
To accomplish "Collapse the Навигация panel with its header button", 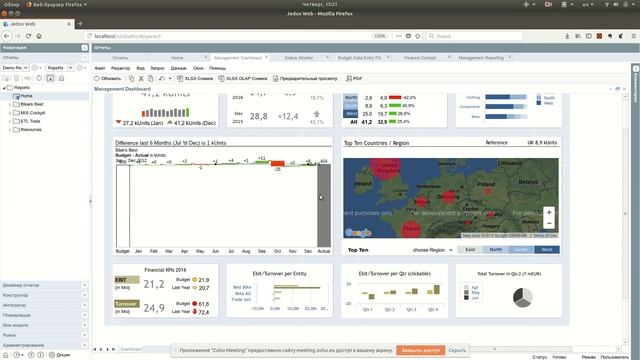I will (84, 48).
